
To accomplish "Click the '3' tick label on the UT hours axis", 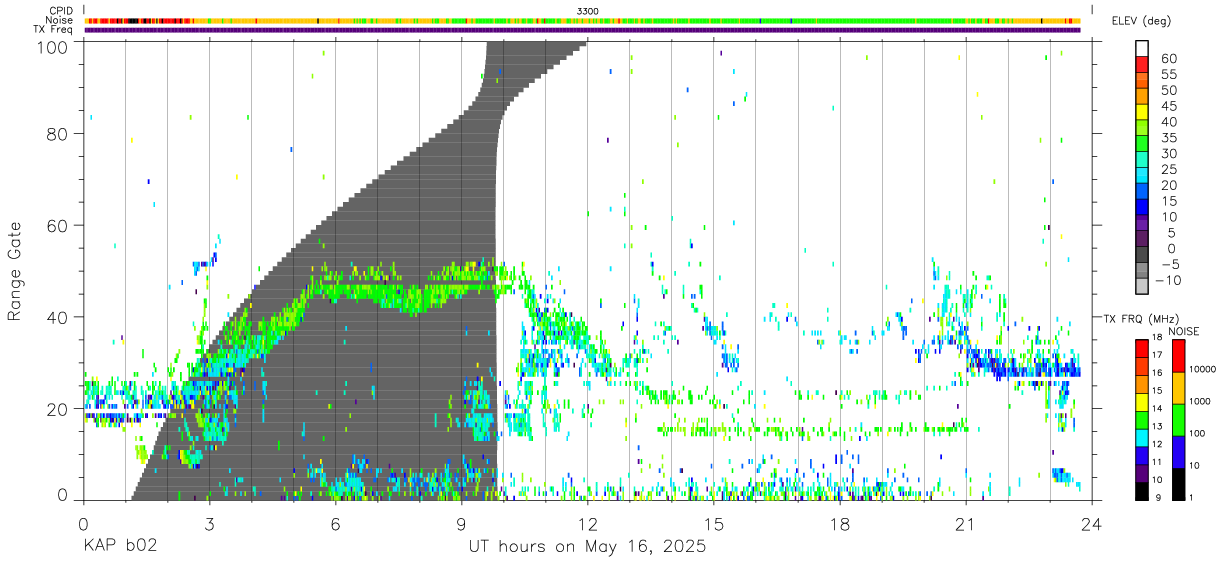I will 209,523.
